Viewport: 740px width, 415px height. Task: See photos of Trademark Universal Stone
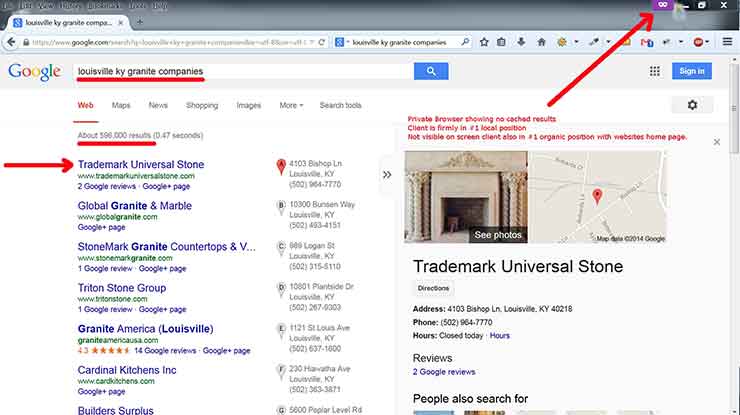point(498,235)
